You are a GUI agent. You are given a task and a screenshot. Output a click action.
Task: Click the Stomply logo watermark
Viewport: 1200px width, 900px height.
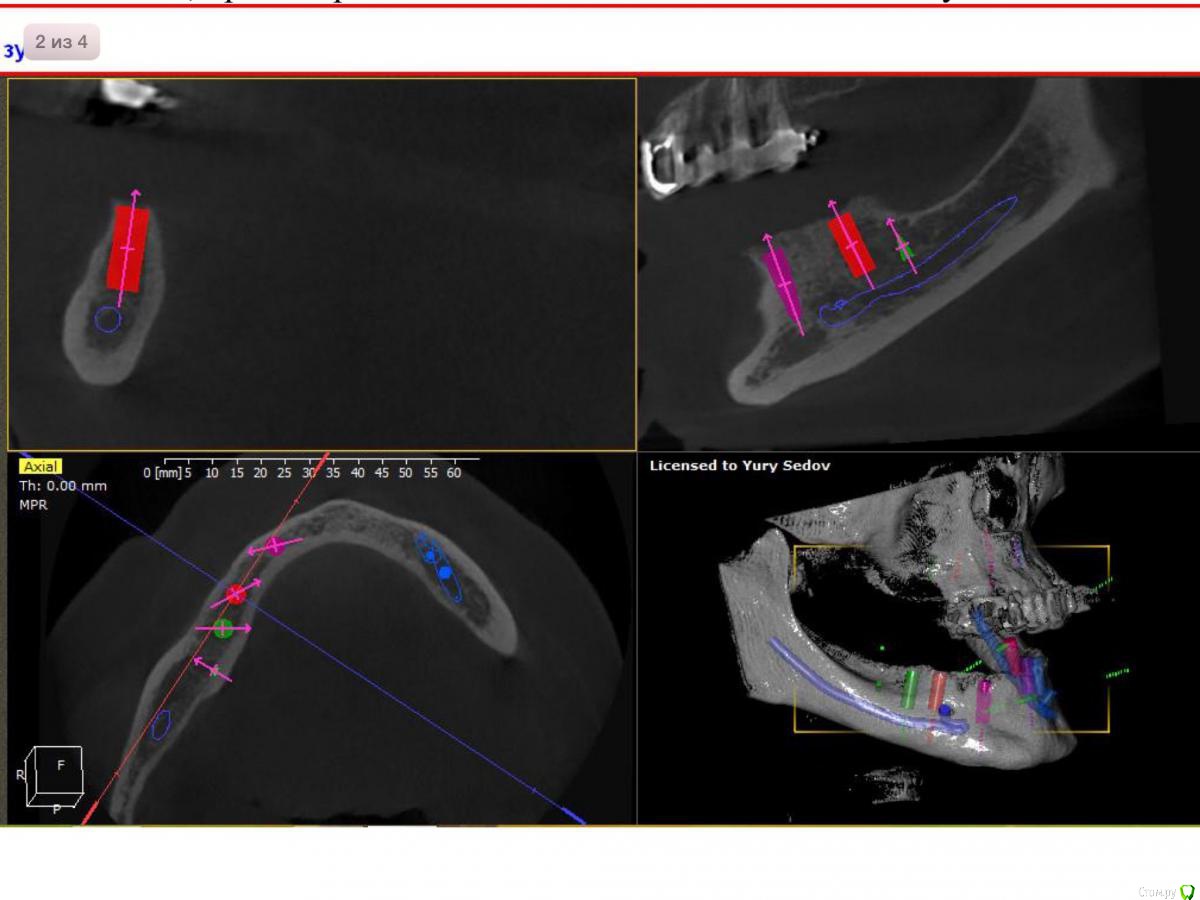click(1166, 891)
